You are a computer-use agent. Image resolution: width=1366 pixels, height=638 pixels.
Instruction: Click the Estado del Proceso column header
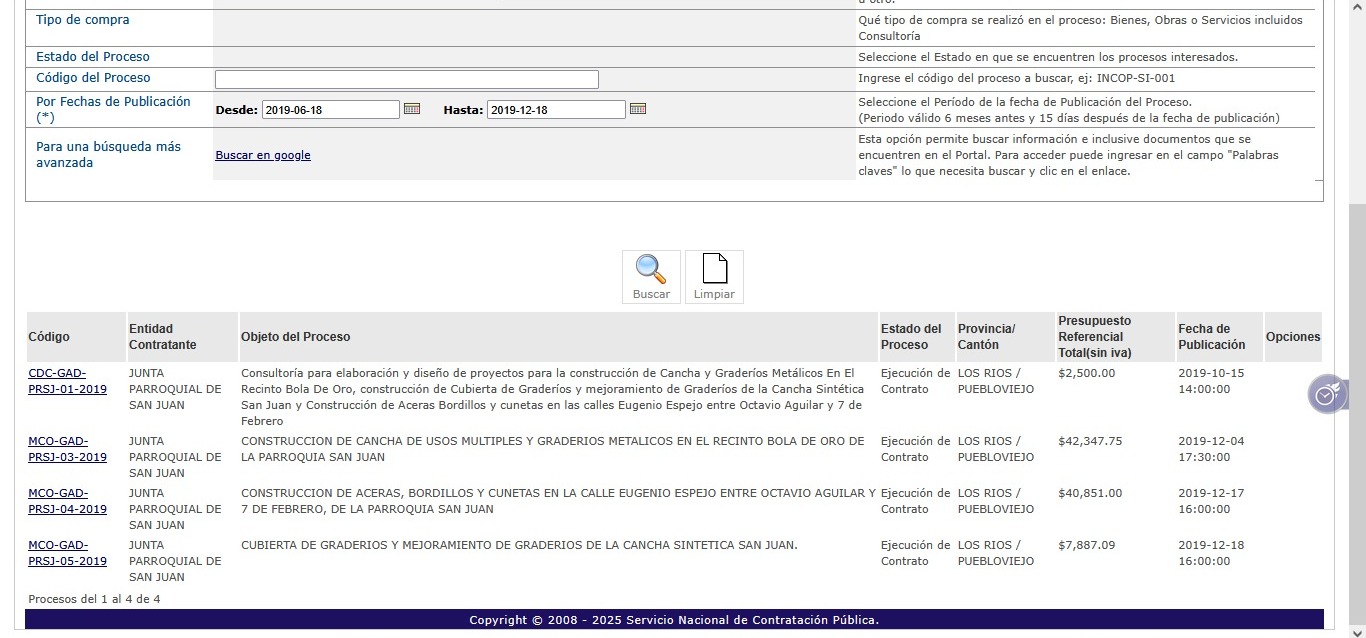pos(911,337)
